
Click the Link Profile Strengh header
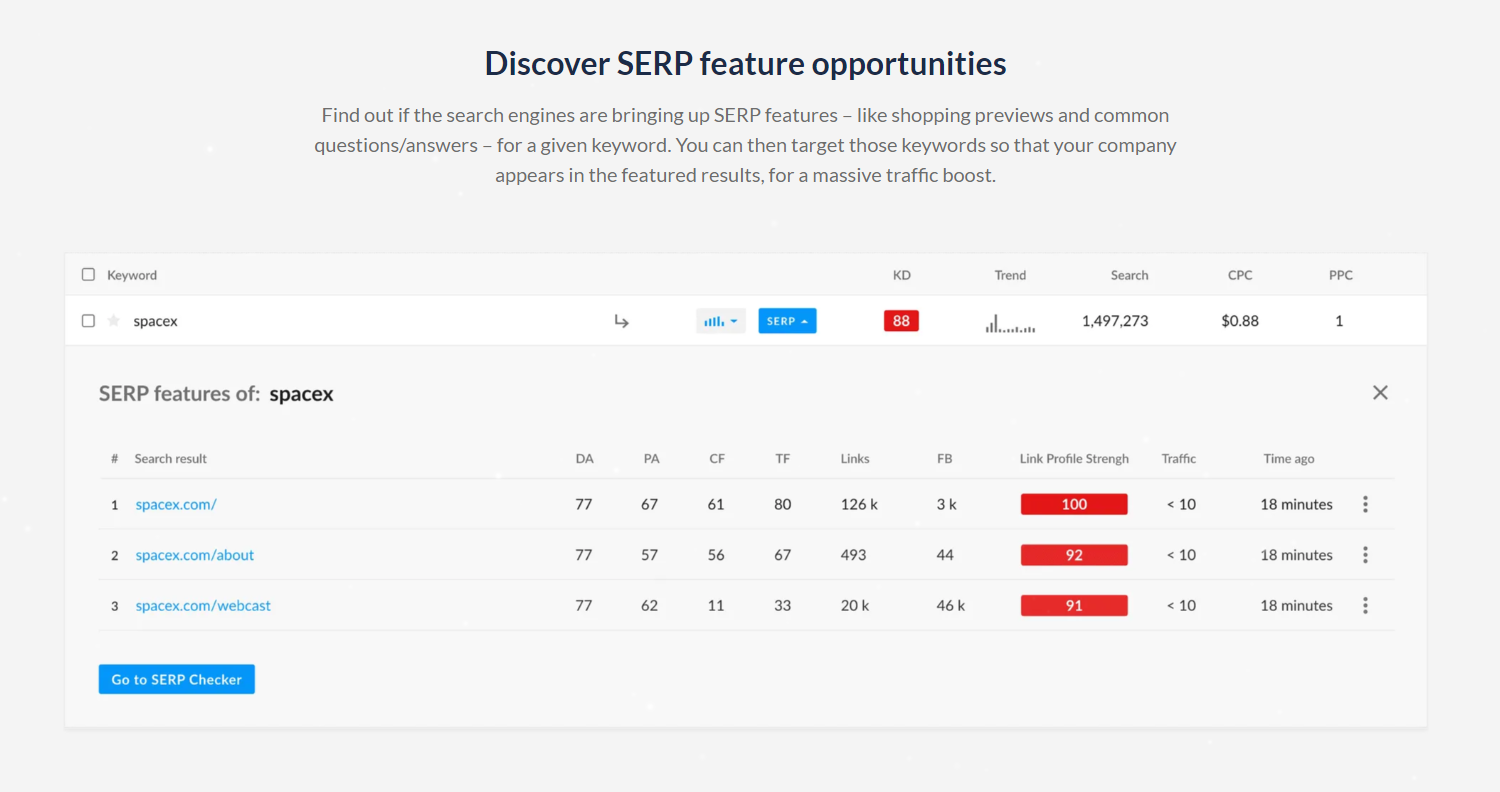coord(1074,459)
